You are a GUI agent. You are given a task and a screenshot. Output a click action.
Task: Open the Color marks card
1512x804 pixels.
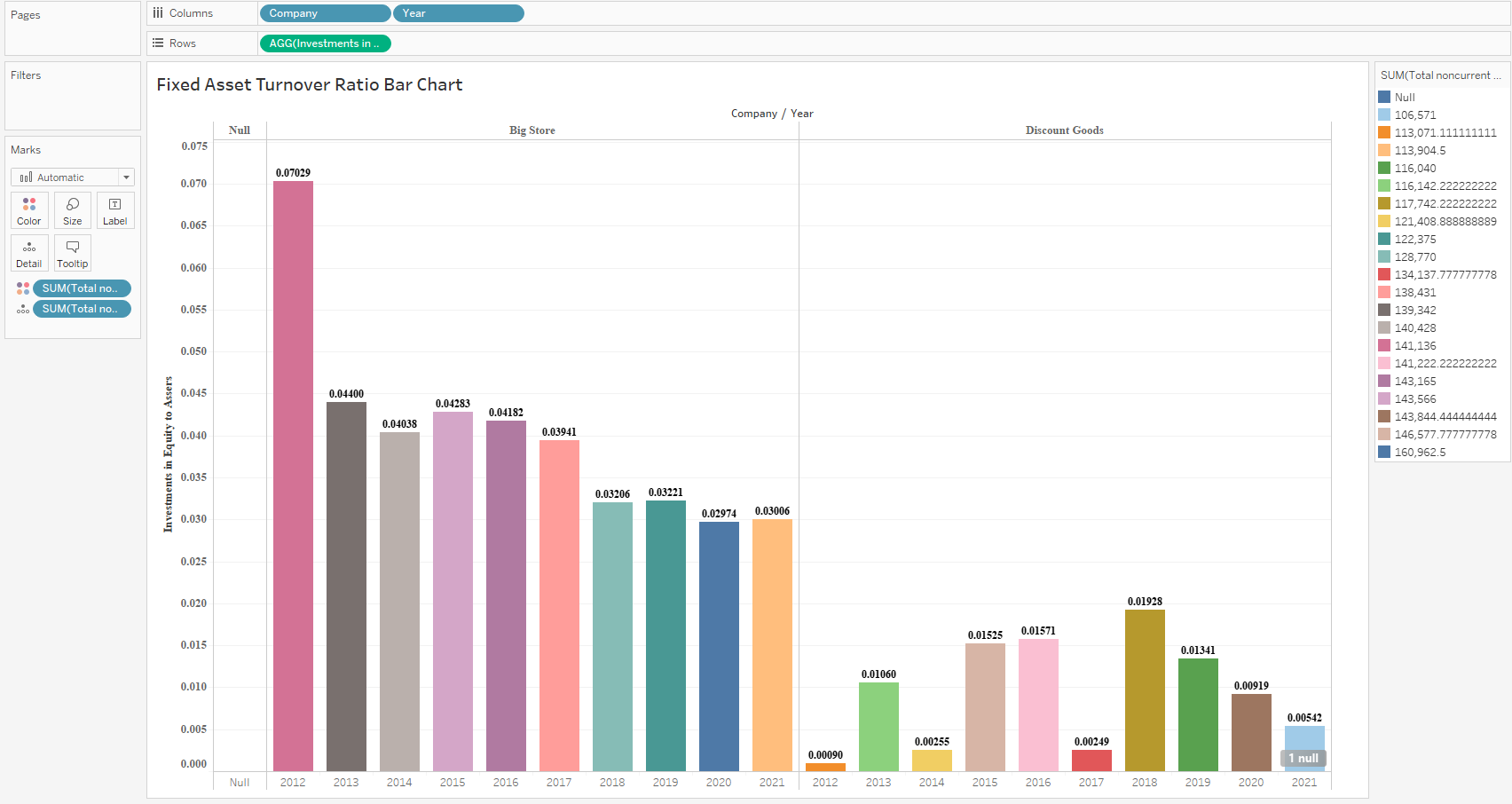pyautogui.click(x=29, y=210)
